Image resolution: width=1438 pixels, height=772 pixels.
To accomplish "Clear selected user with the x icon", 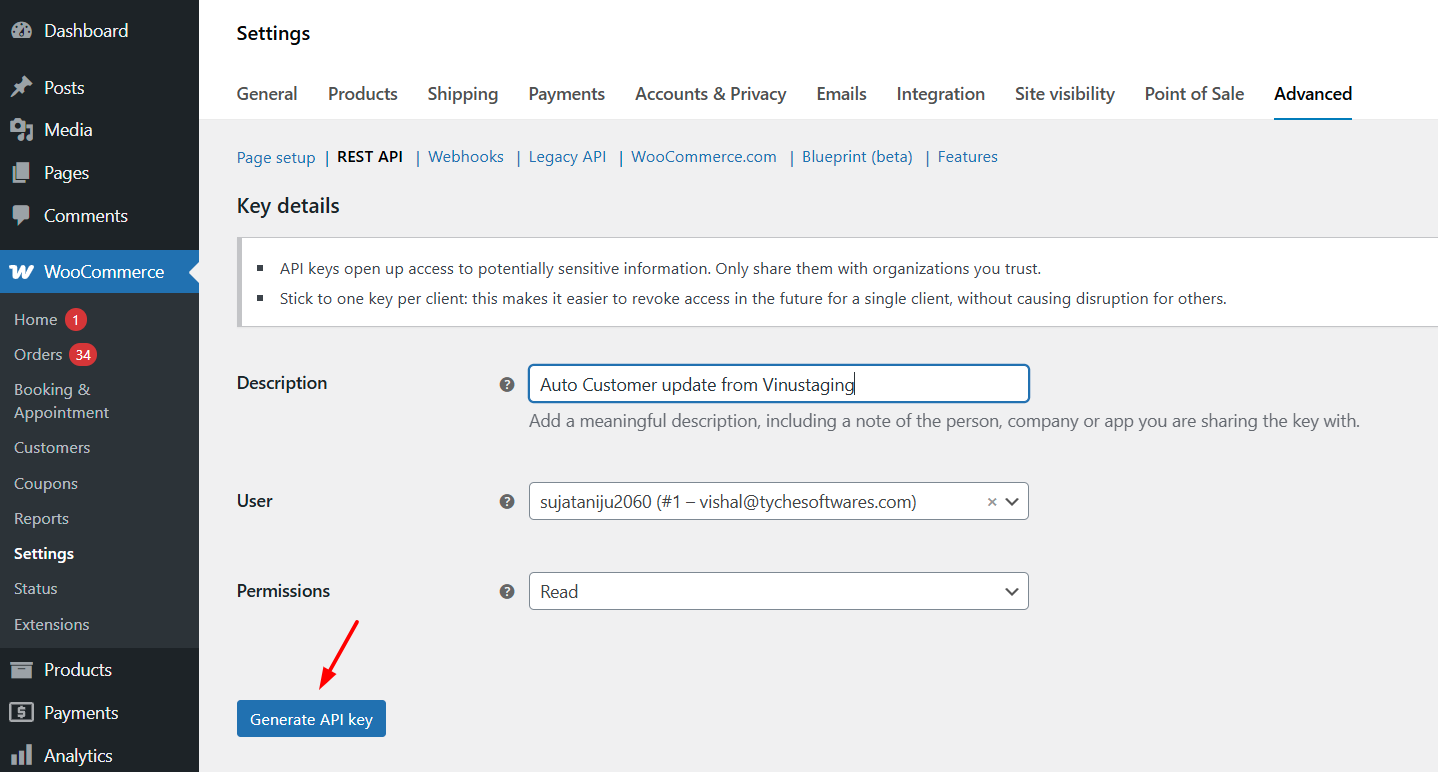I will pyautogui.click(x=992, y=502).
